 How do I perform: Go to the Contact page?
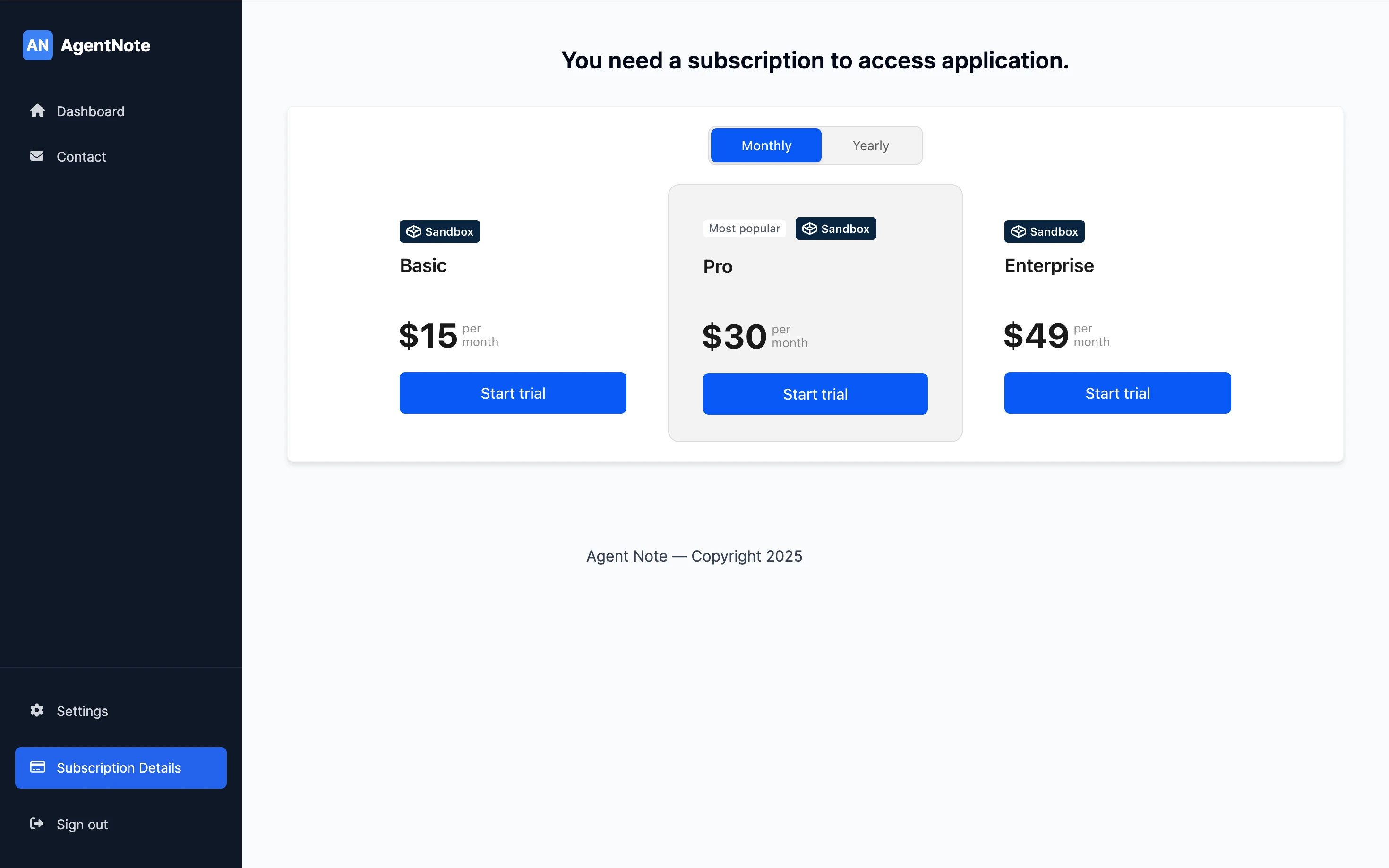coord(81,157)
